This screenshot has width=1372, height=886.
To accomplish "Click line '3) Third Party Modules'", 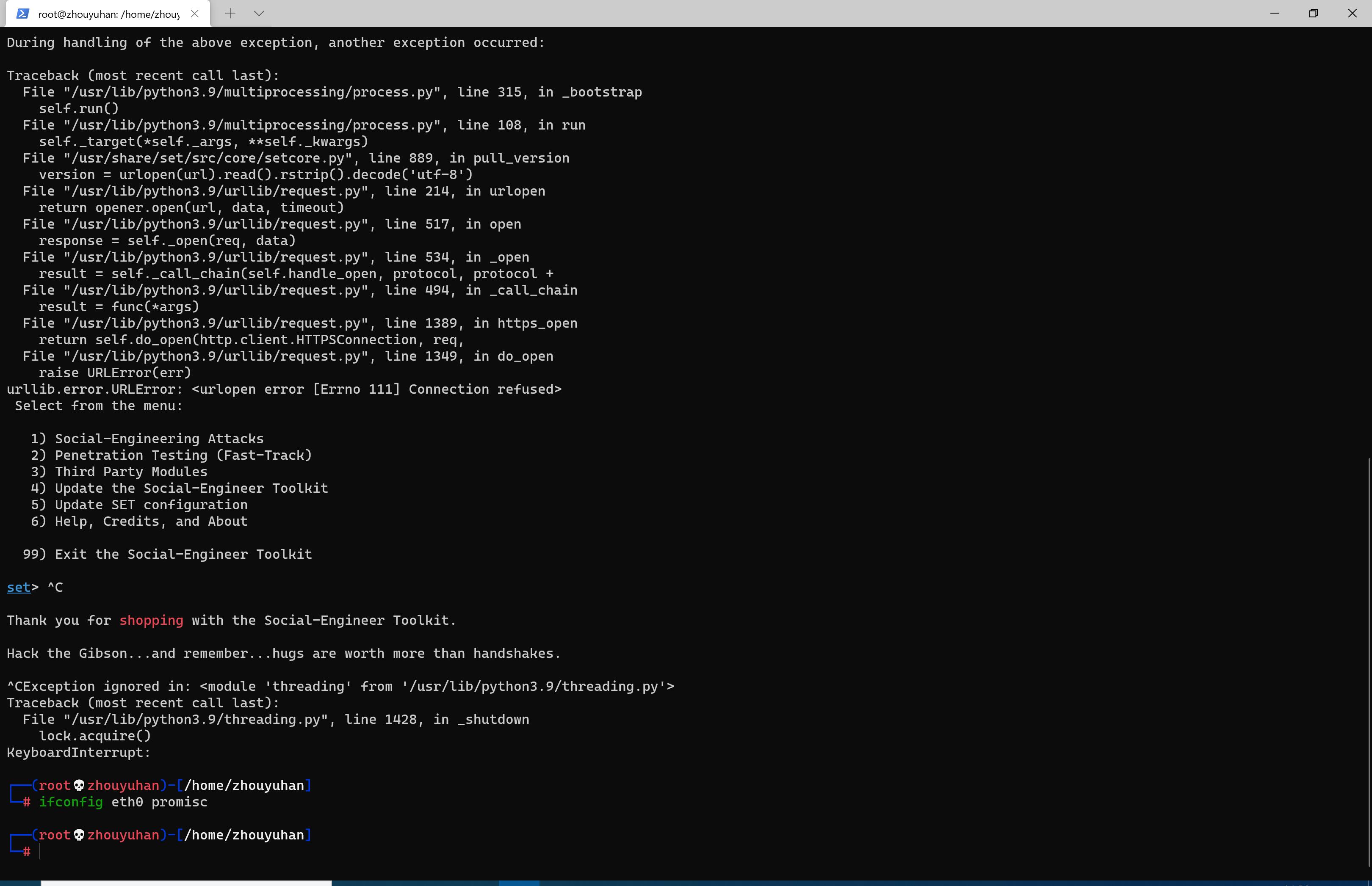I will coord(119,472).
